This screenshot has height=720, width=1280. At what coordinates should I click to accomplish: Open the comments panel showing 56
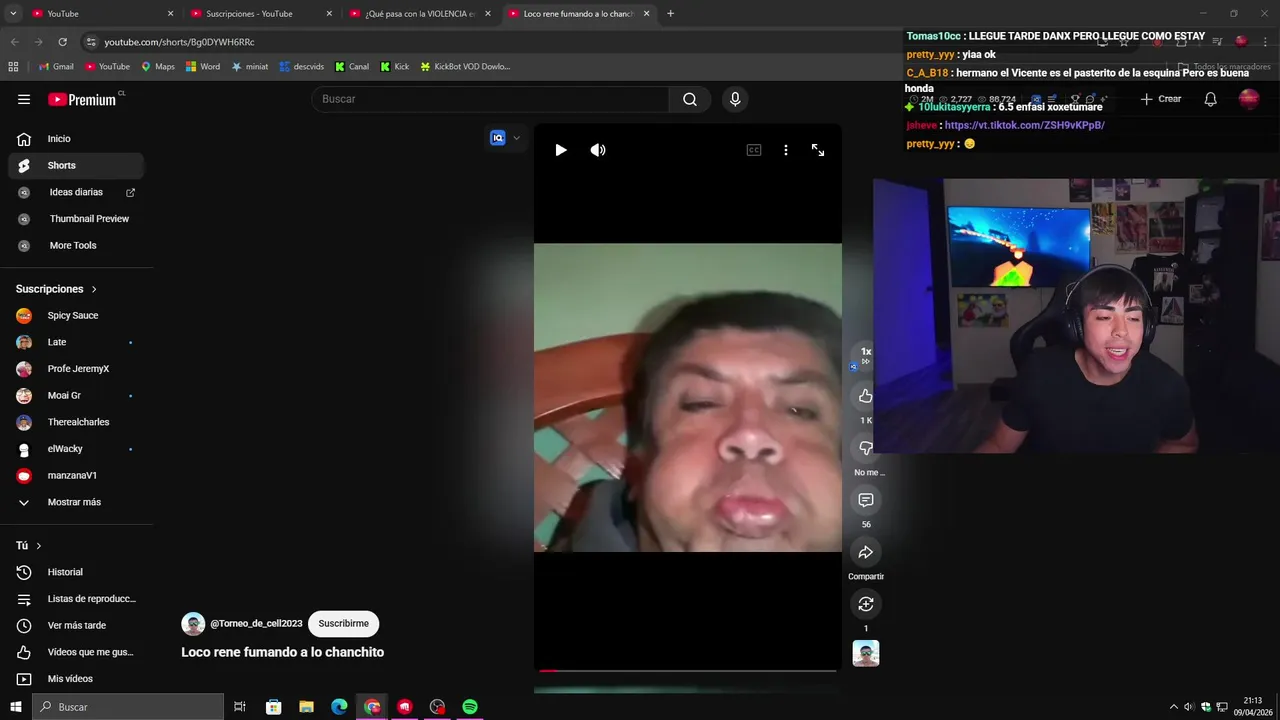866,500
